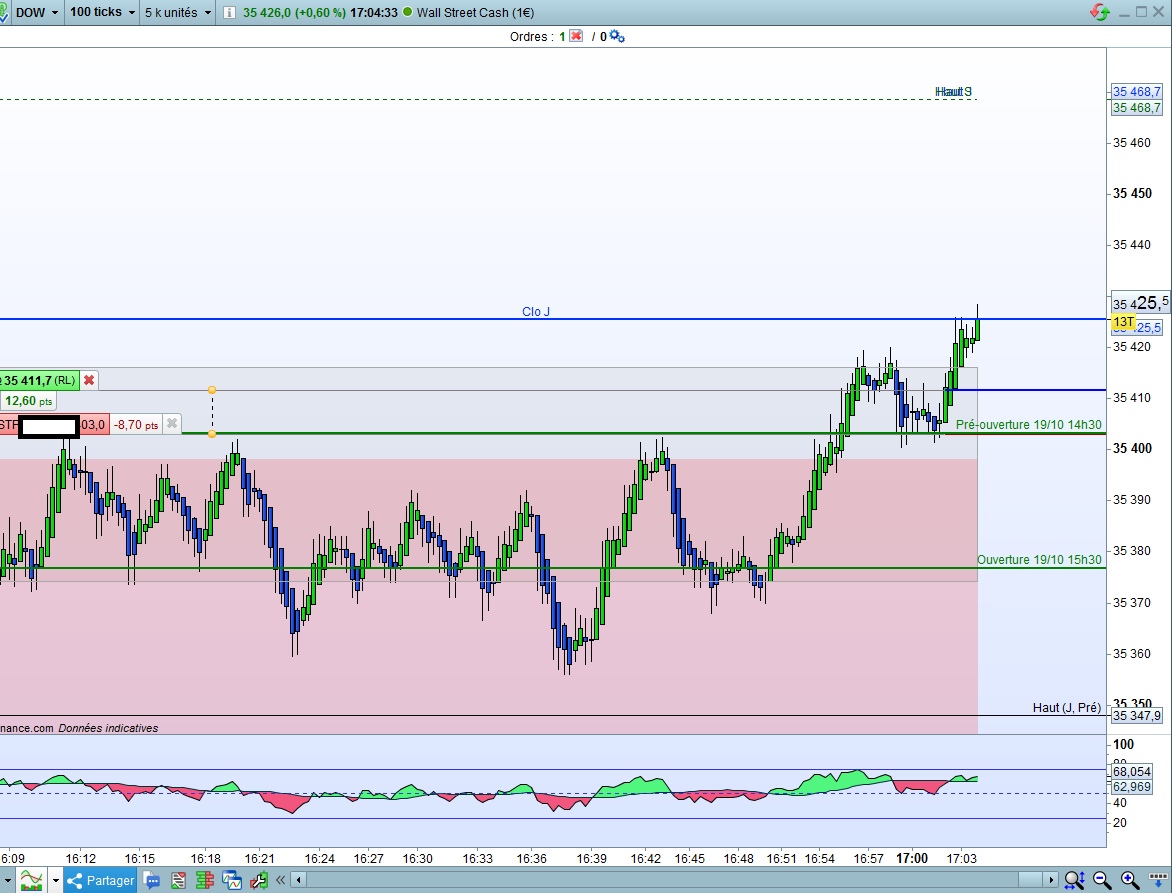Open the order book bars icon
Screen dimensions: 1172x893
204,880
